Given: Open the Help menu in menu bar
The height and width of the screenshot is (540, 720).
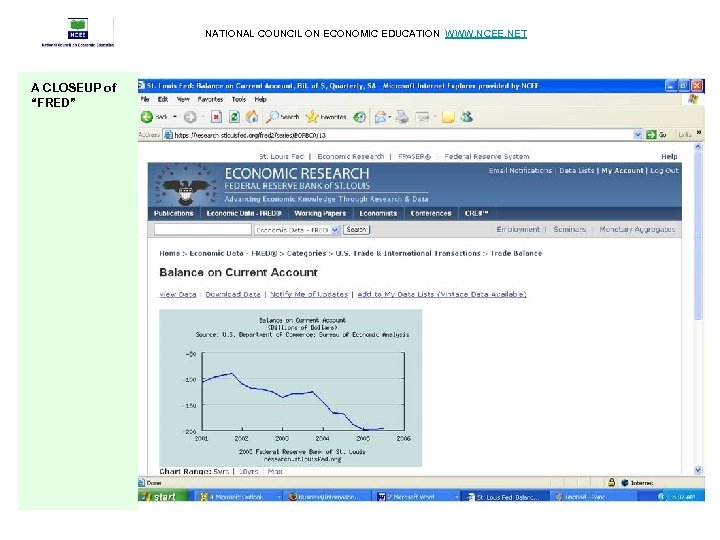Looking at the screenshot, I should (x=260, y=99).
